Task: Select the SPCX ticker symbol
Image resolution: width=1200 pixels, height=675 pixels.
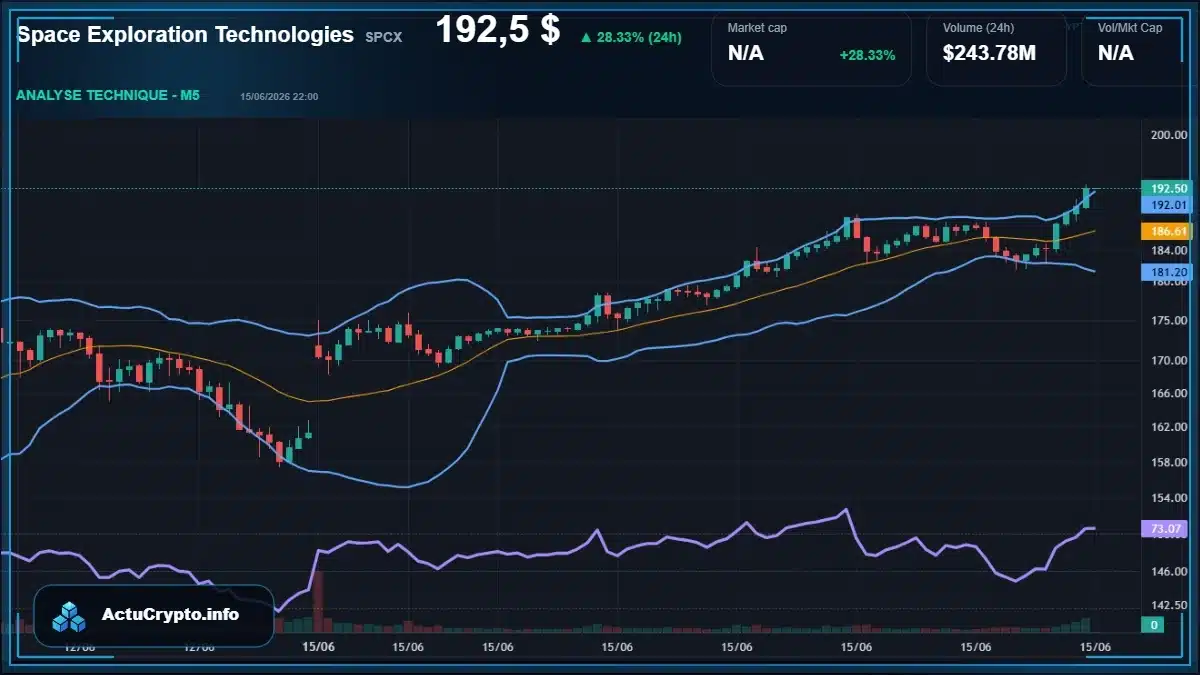Action: (383, 37)
